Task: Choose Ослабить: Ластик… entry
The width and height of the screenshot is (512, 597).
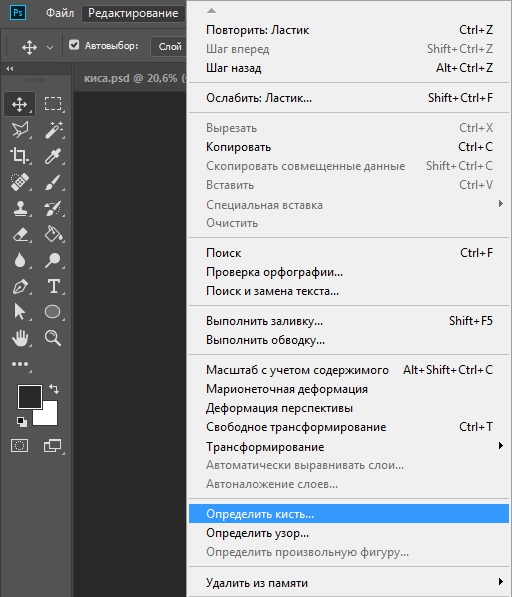Action: click(x=349, y=98)
